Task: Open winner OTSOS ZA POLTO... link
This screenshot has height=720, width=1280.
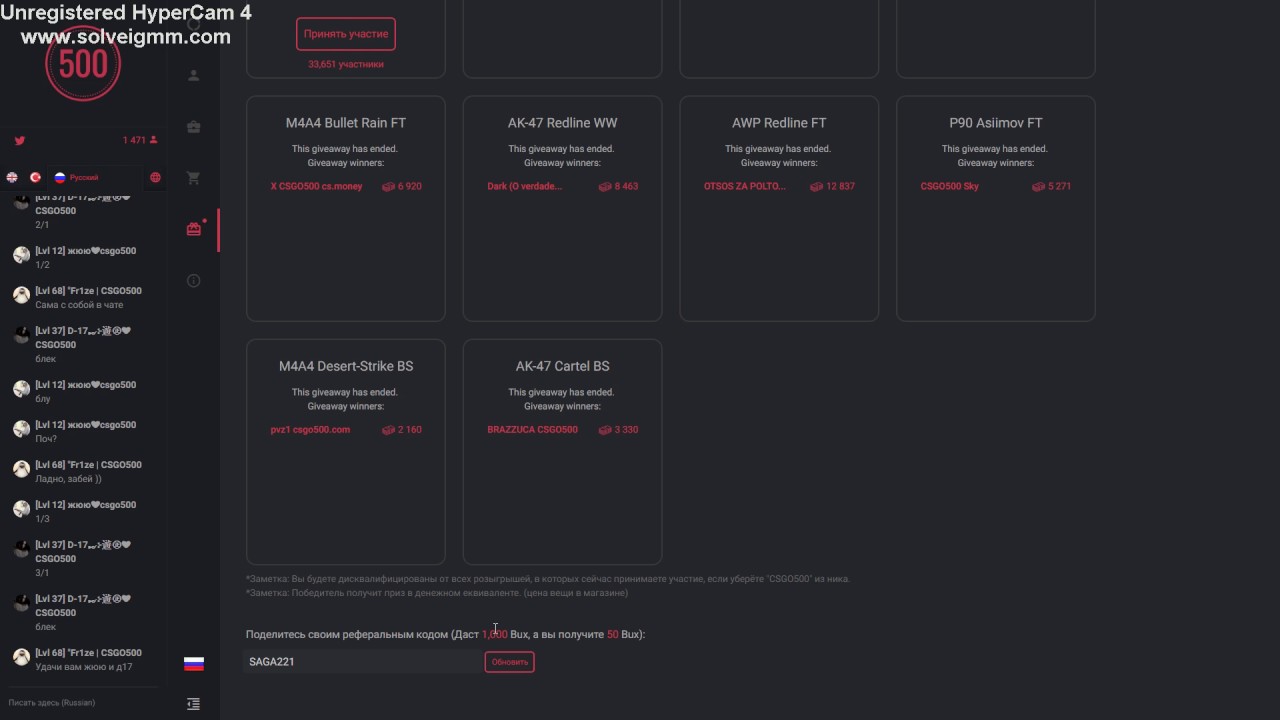Action: coord(745,186)
